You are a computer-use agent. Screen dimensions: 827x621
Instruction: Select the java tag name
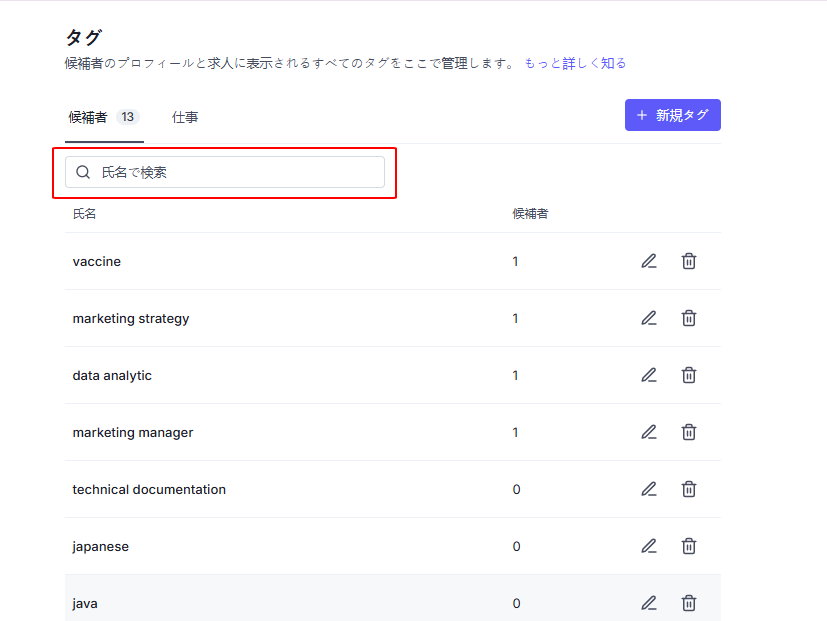(85, 604)
